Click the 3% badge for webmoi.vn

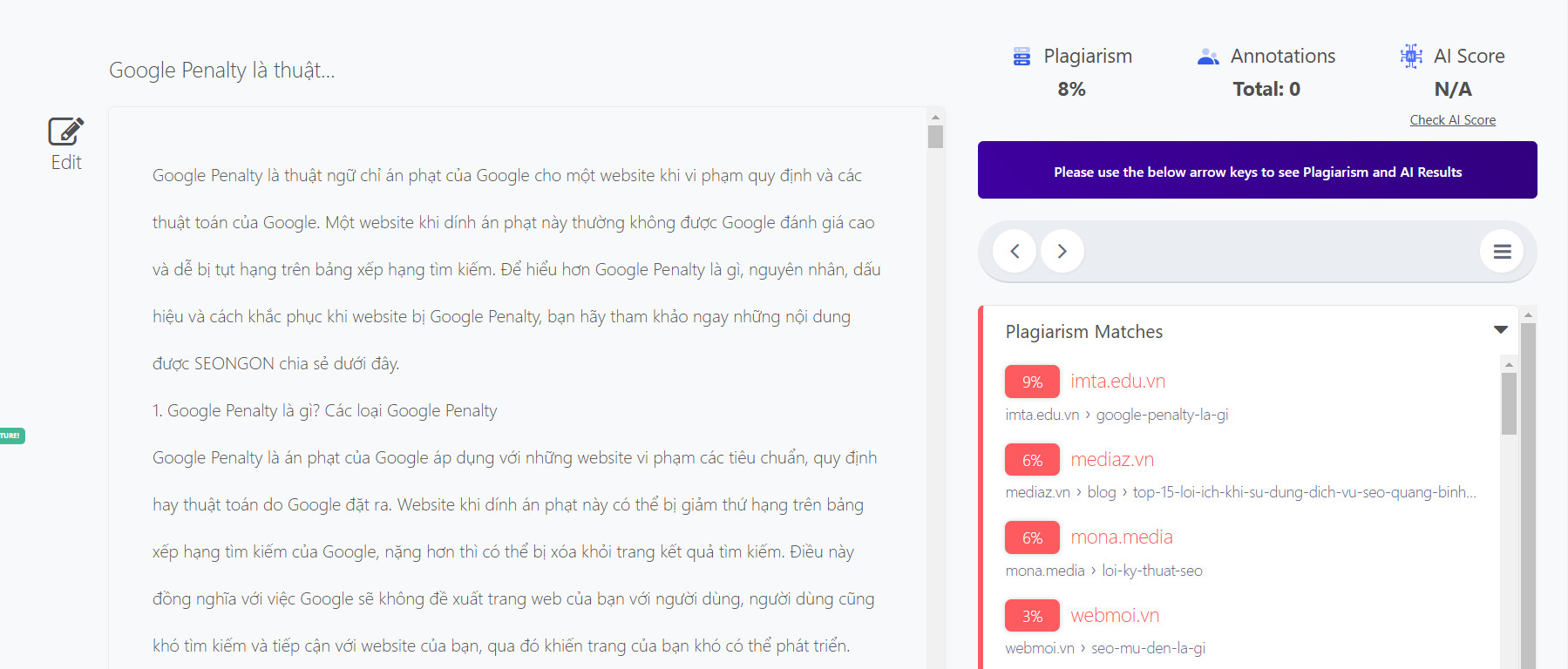[1032, 616]
